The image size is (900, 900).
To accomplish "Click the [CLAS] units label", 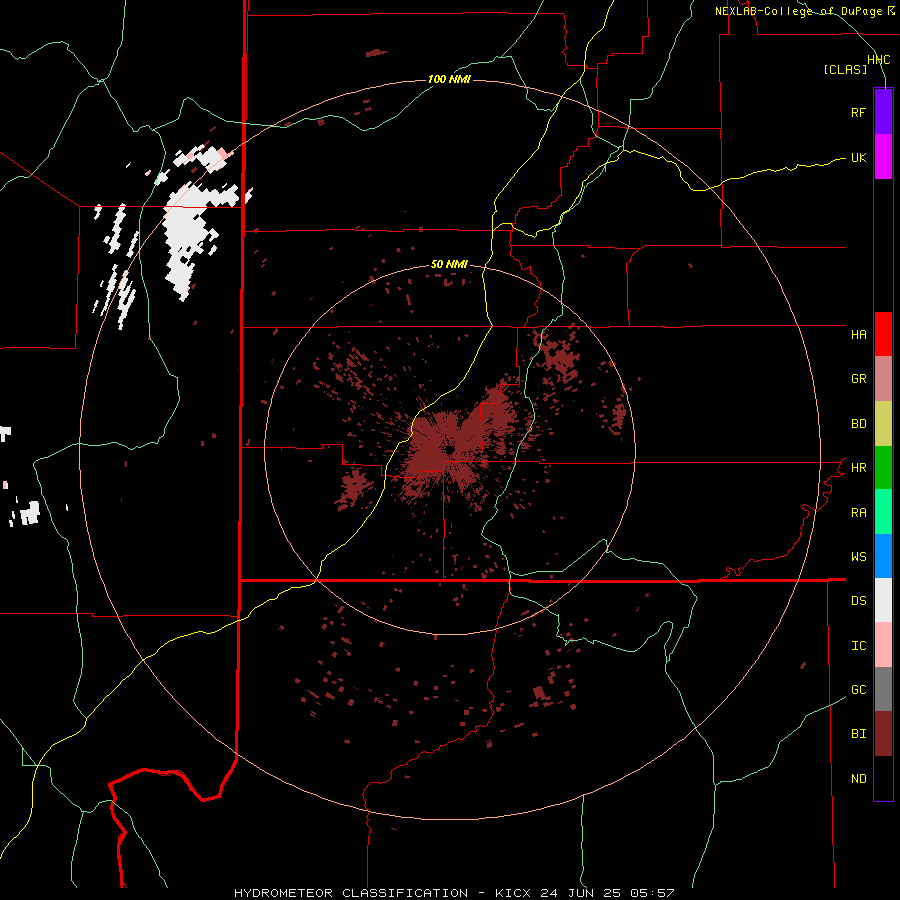I will tap(845, 70).
